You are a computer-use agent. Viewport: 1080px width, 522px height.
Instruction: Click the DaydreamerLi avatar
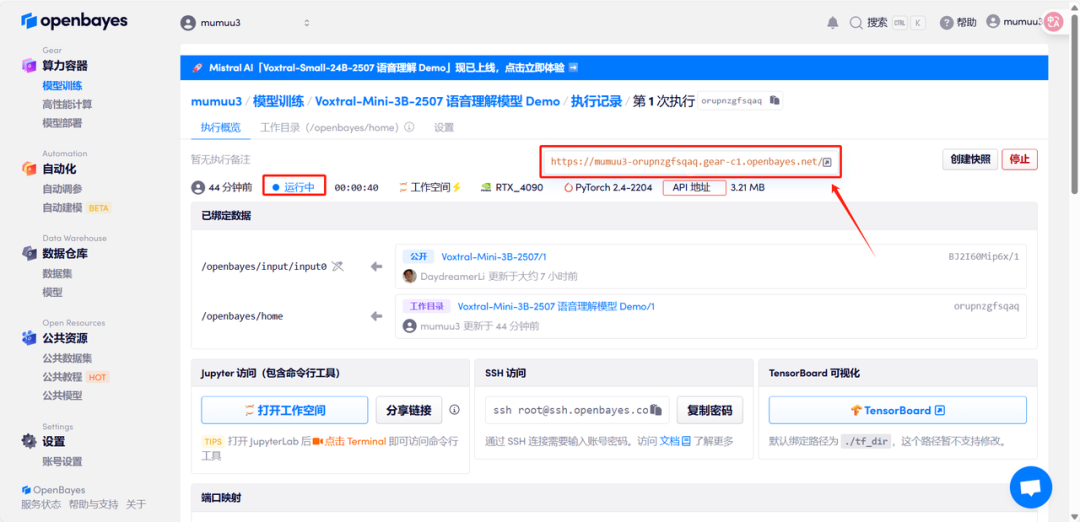pyautogui.click(x=409, y=276)
